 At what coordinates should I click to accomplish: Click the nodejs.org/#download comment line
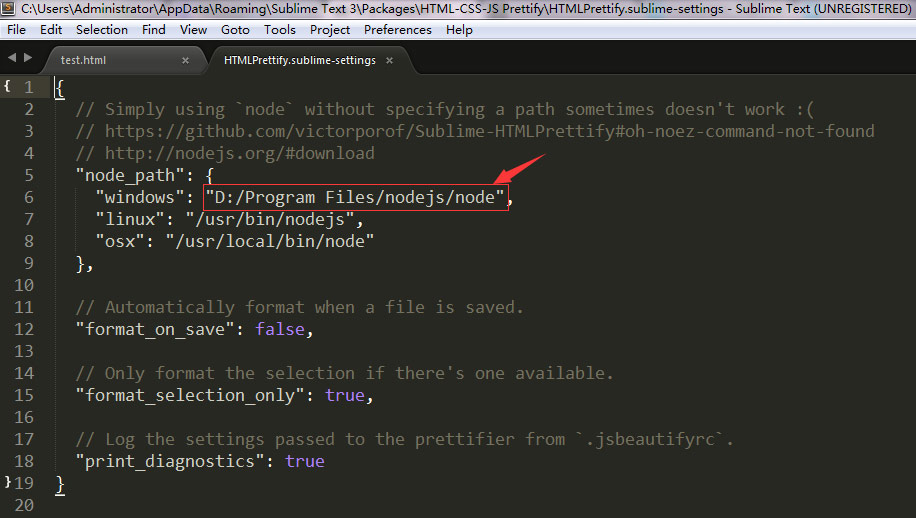tap(225, 154)
